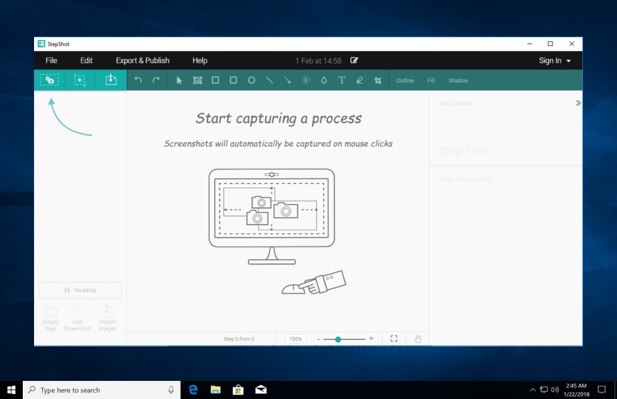Undo the last action
This screenshot has width=617, height=399.
point(138,80)
